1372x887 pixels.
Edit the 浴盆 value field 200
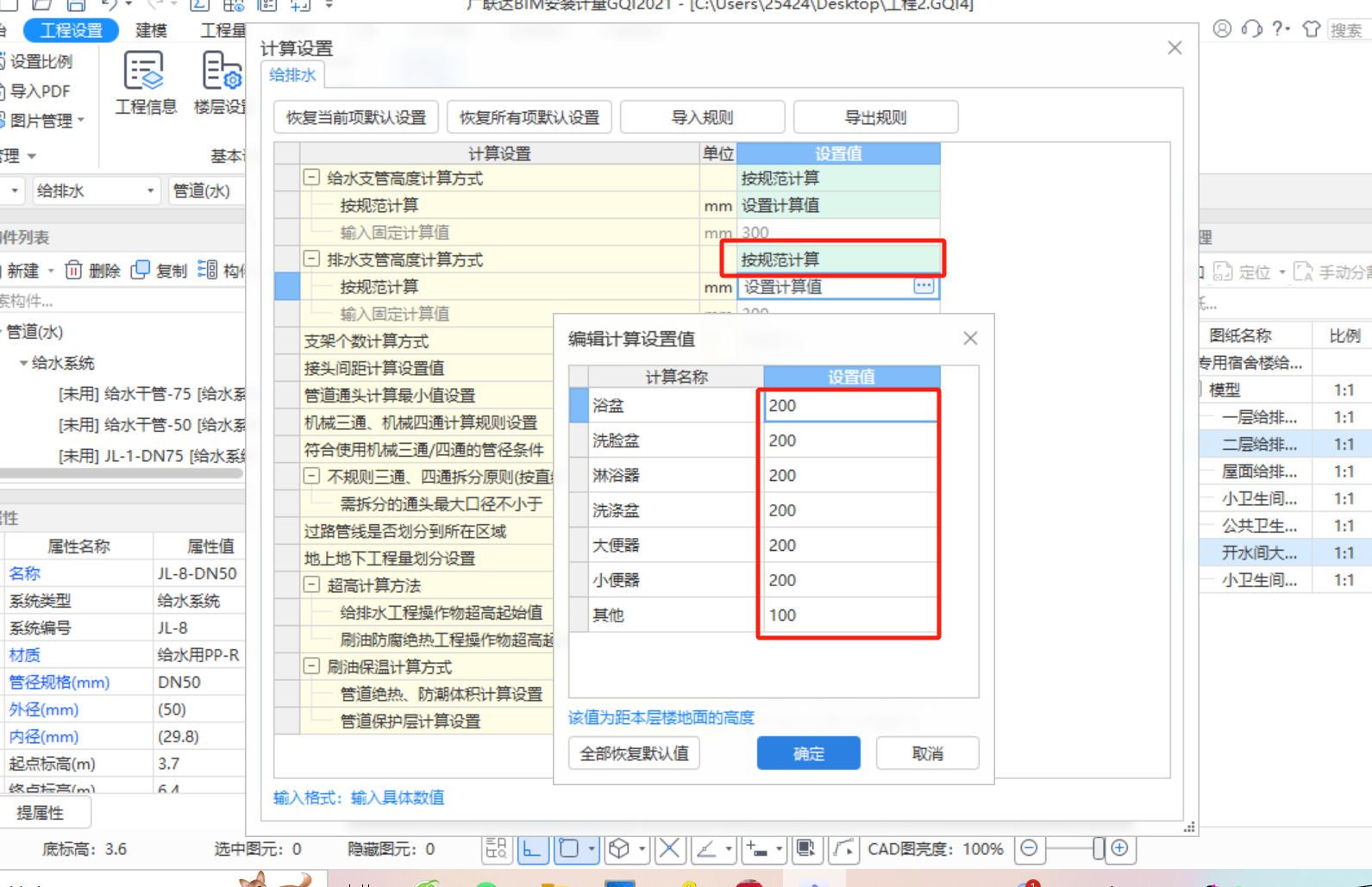click(x=850, y=405)
